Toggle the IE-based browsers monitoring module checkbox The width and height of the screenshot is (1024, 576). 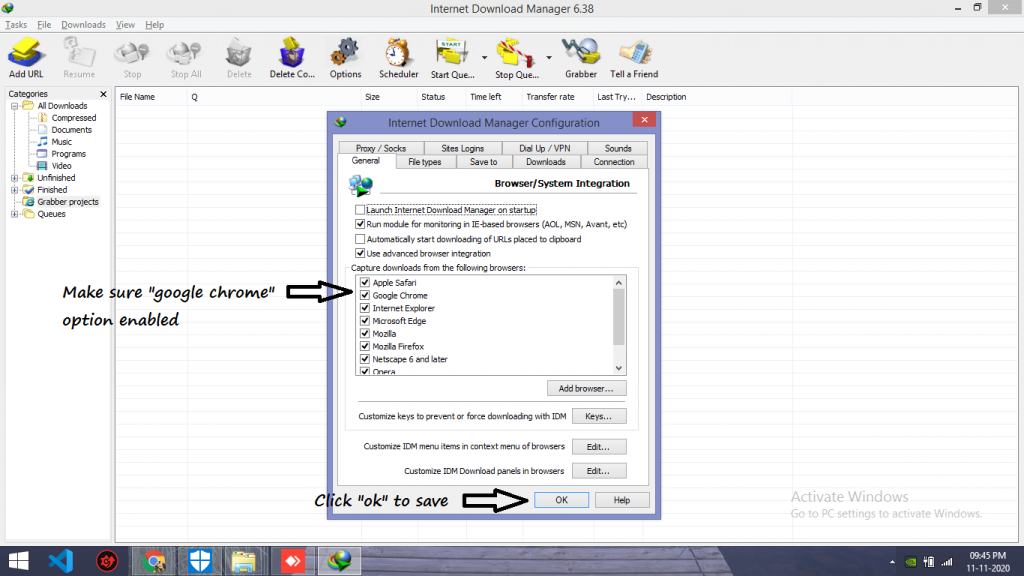[360, 224]
